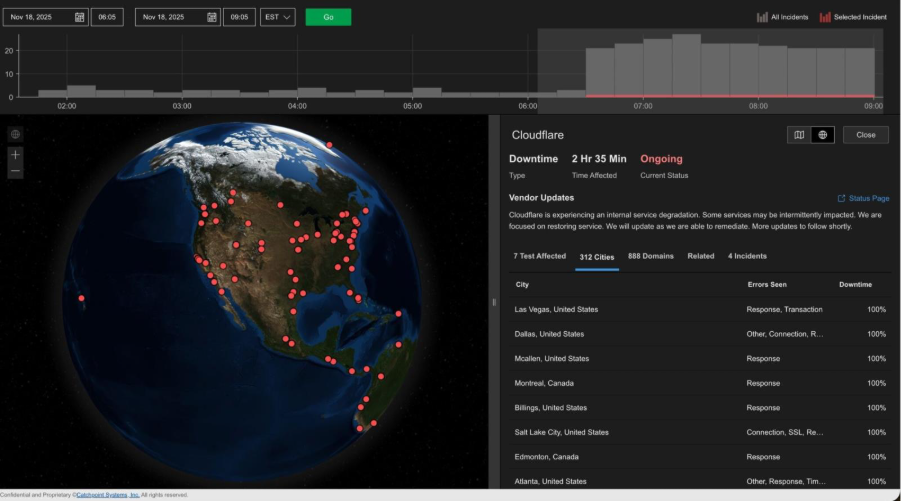Switch to flat map view icon
Image resolution: width=903 pixels, height=501 pixels.
799,135
